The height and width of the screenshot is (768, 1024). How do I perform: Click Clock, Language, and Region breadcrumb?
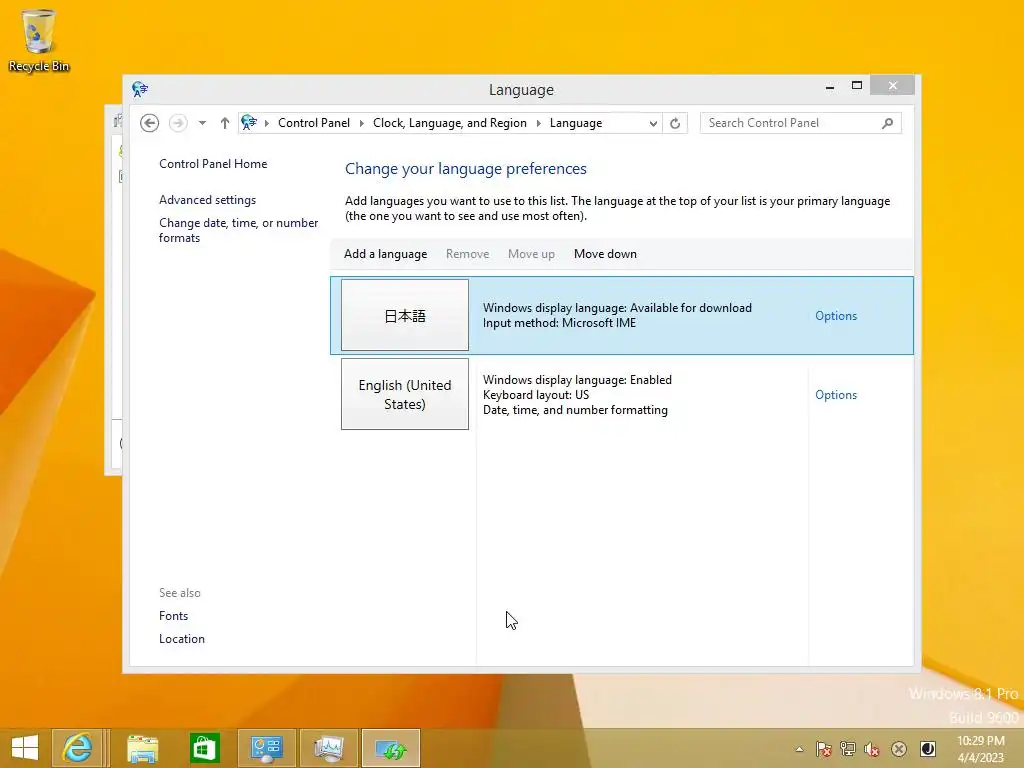tap(449, 123)
